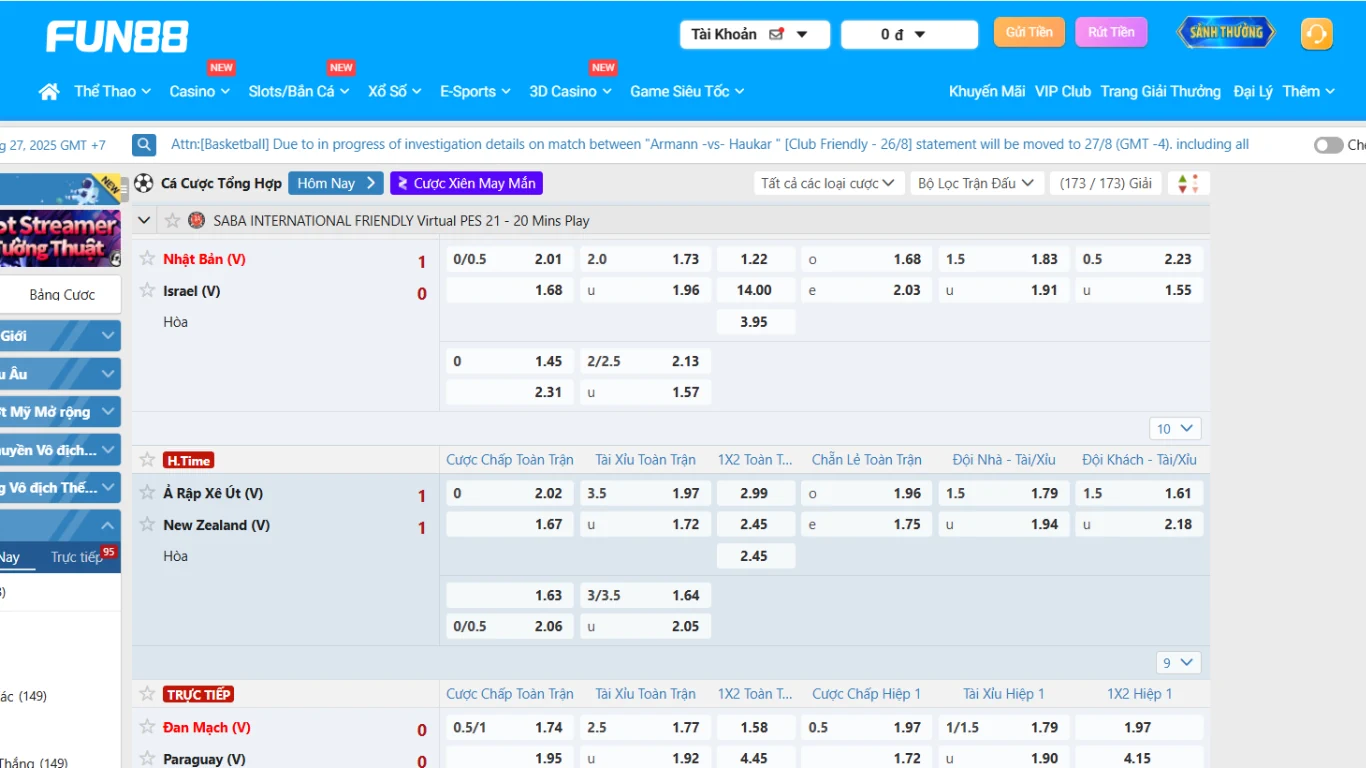Viewport: 1366px width, 768px height.
Task: Click the home icon in navigation bar
Action: (x=49, y=92)
